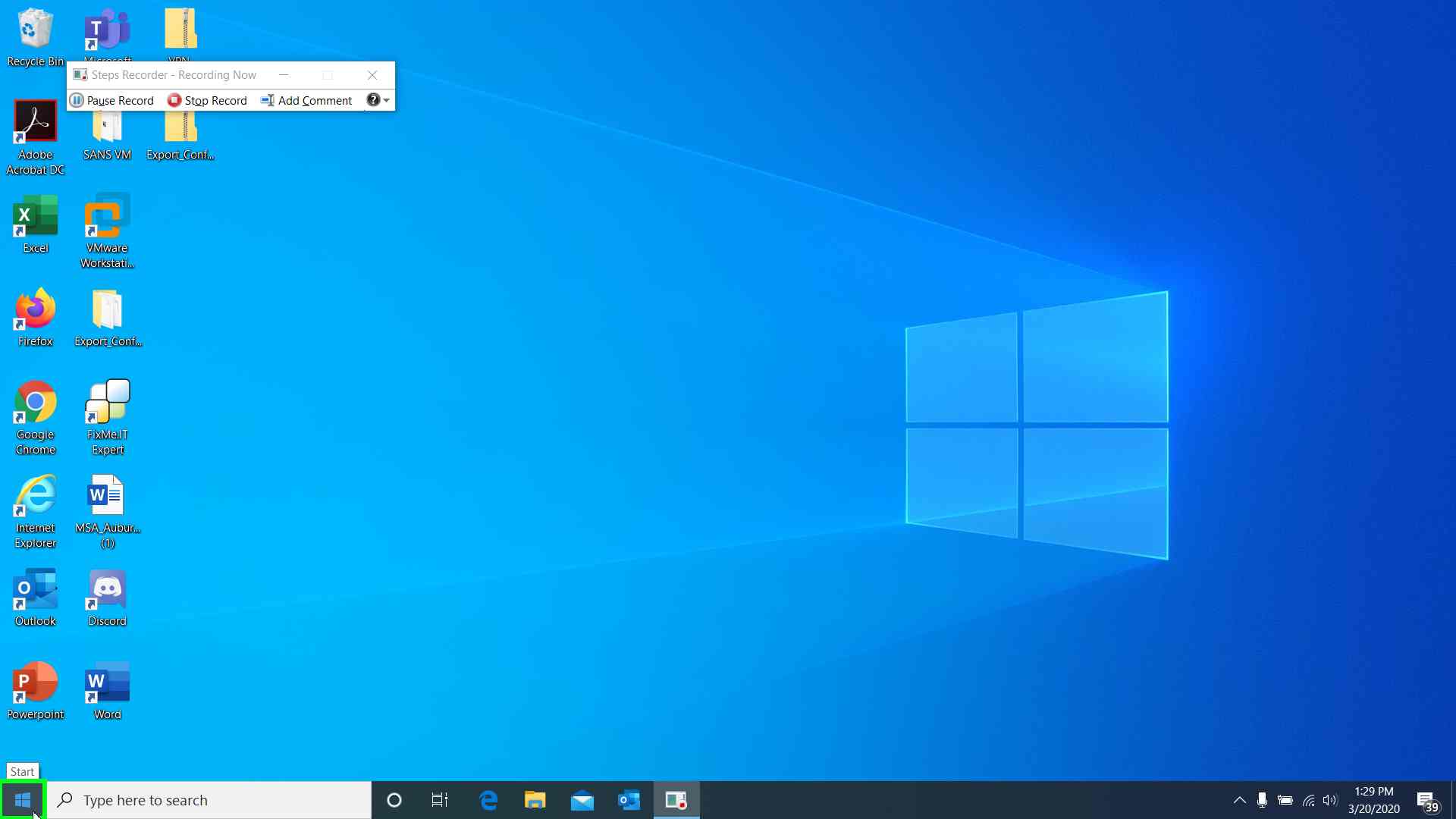This screenshot has height=819, width=1456.
Task: Show hidden system tray icons
Action: (1240, 800)
